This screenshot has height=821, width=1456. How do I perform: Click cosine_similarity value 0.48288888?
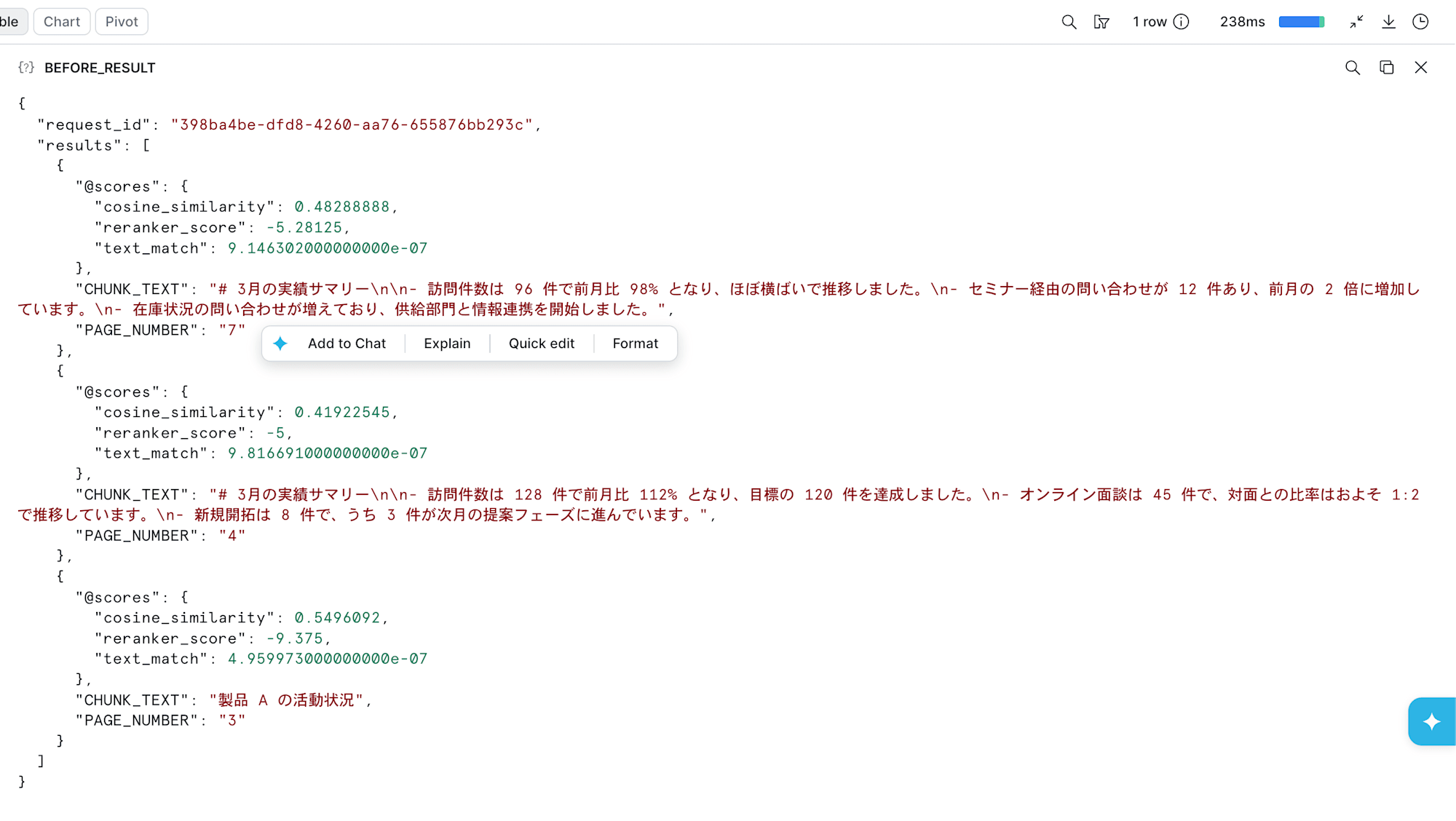click(x=342, y=207)
